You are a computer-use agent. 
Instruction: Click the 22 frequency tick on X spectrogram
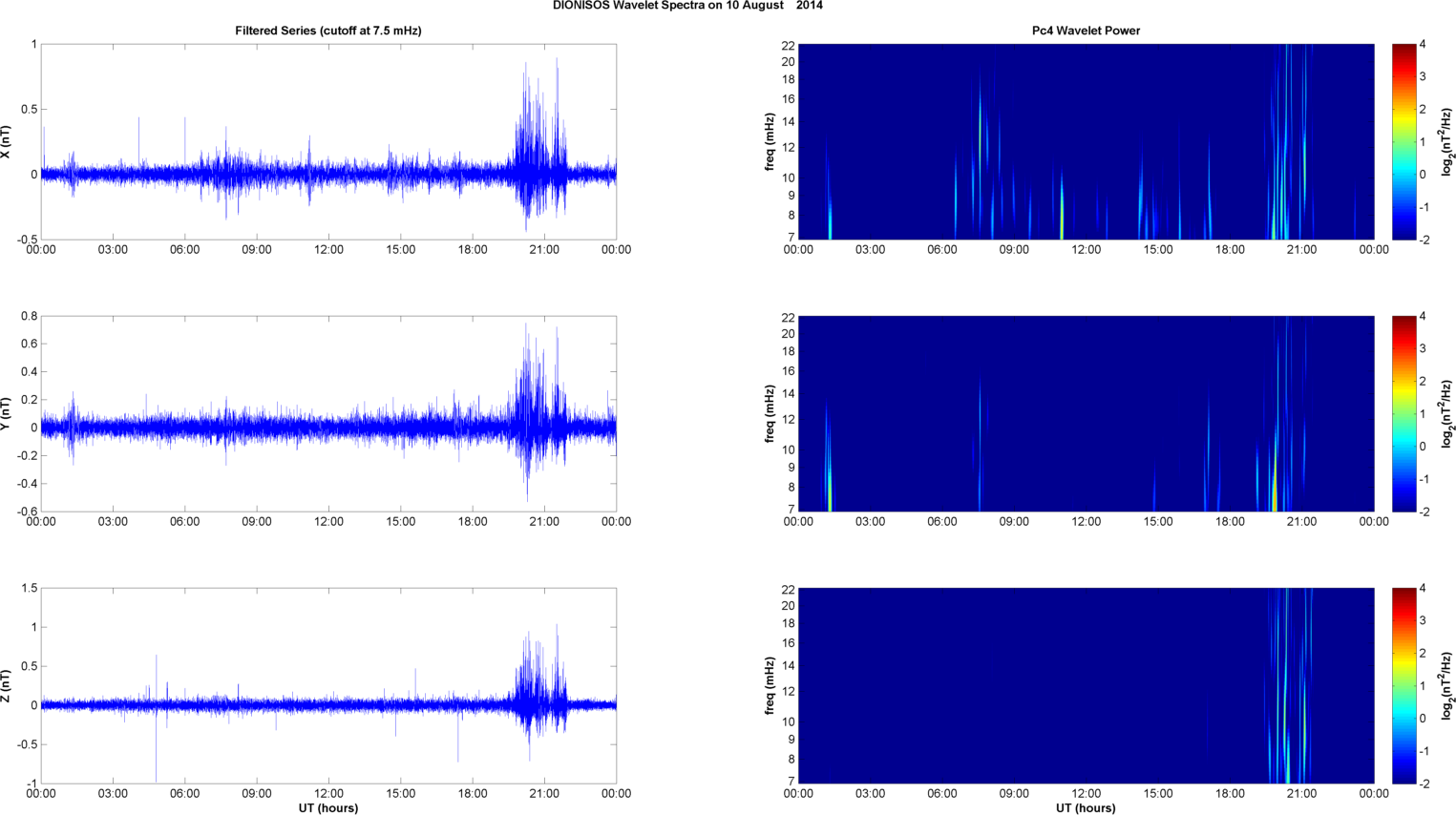click(x=789, y=45)
